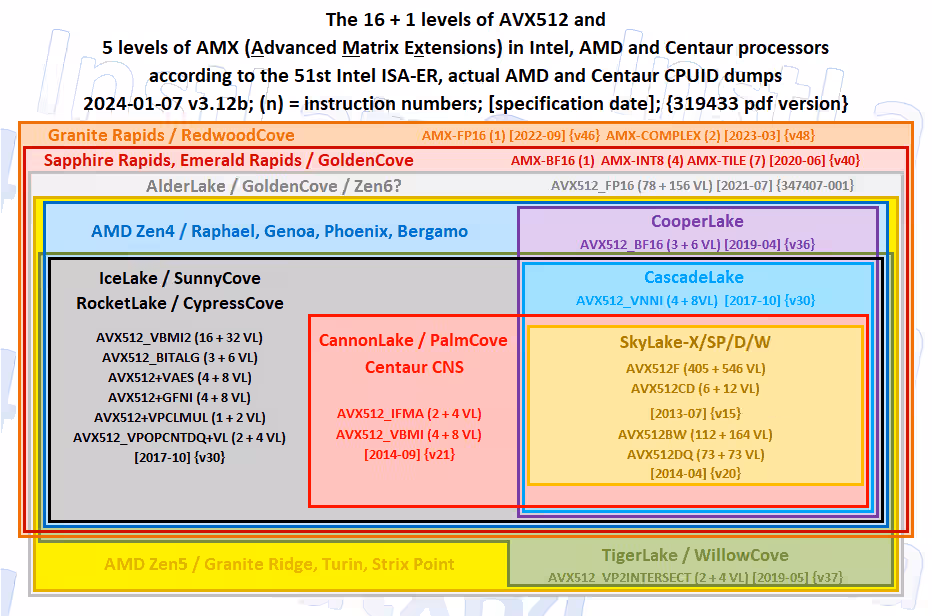Click 'AVX512_BF16 (3 + 6 VL)' line
This screenshot has width=932, height=616.
click(x=650, y=244)
